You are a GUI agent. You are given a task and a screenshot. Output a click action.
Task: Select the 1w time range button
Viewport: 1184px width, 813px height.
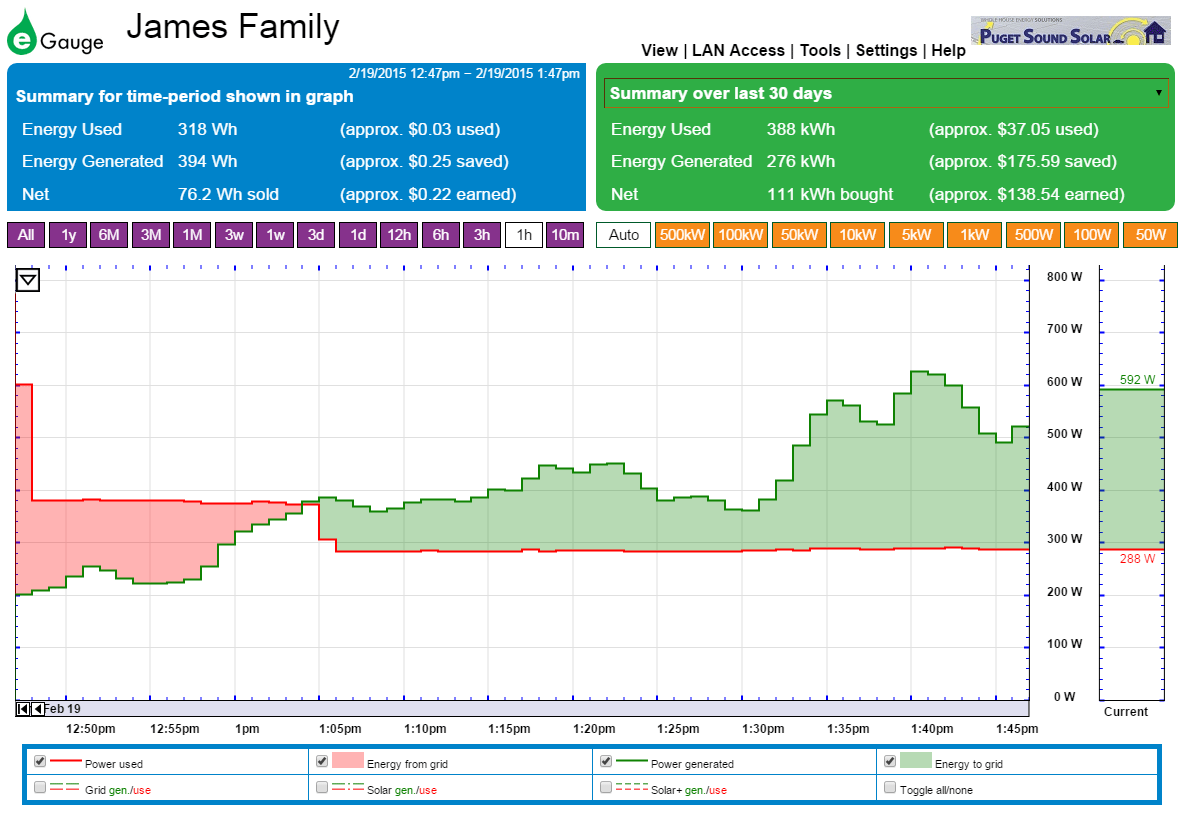click(x=274, y=235)
